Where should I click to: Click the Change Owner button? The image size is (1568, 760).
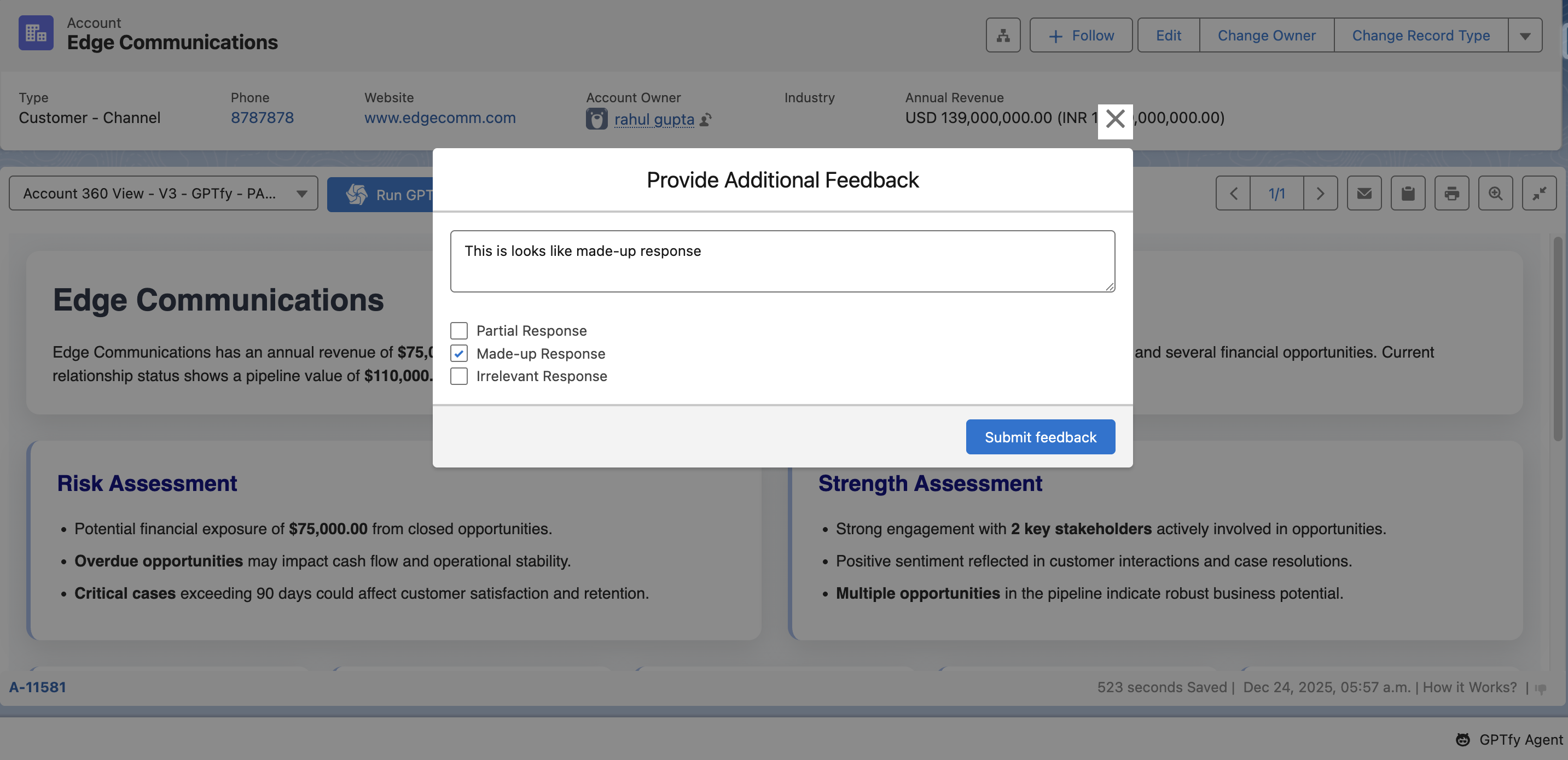click(x=1266, y=36)
